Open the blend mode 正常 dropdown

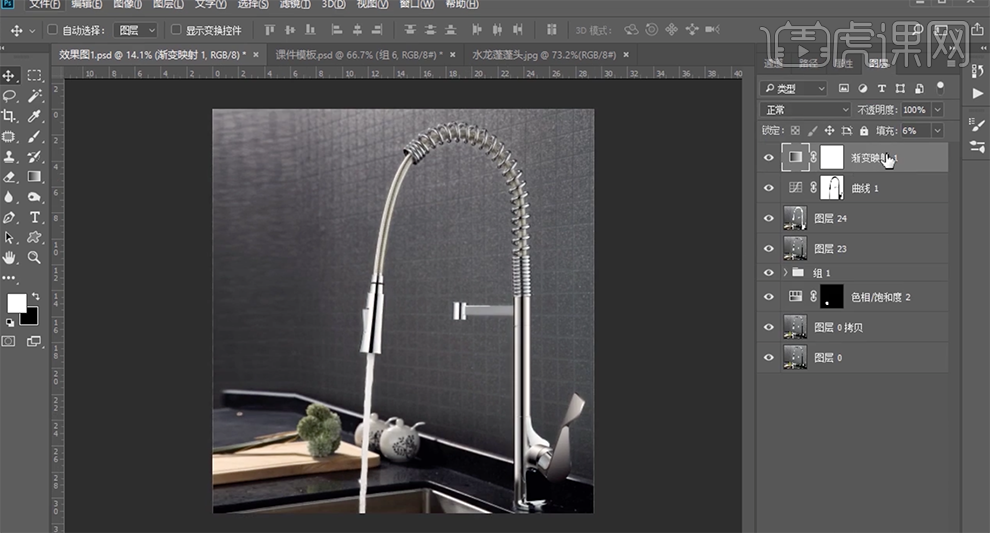pyautogui.click(x=805, y=109)
